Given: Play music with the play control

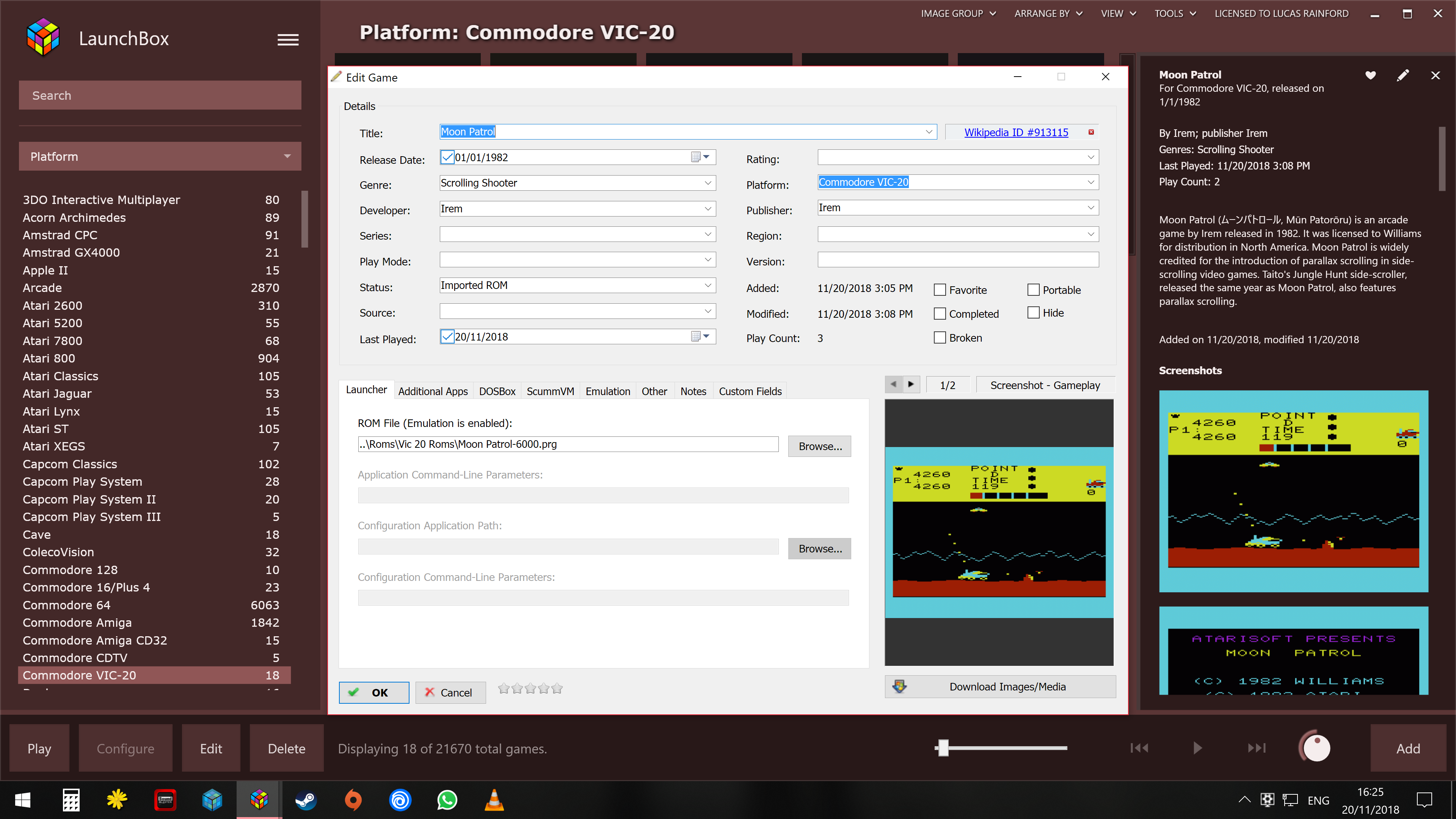Looking at the screenshot, I should (1197, 748).
